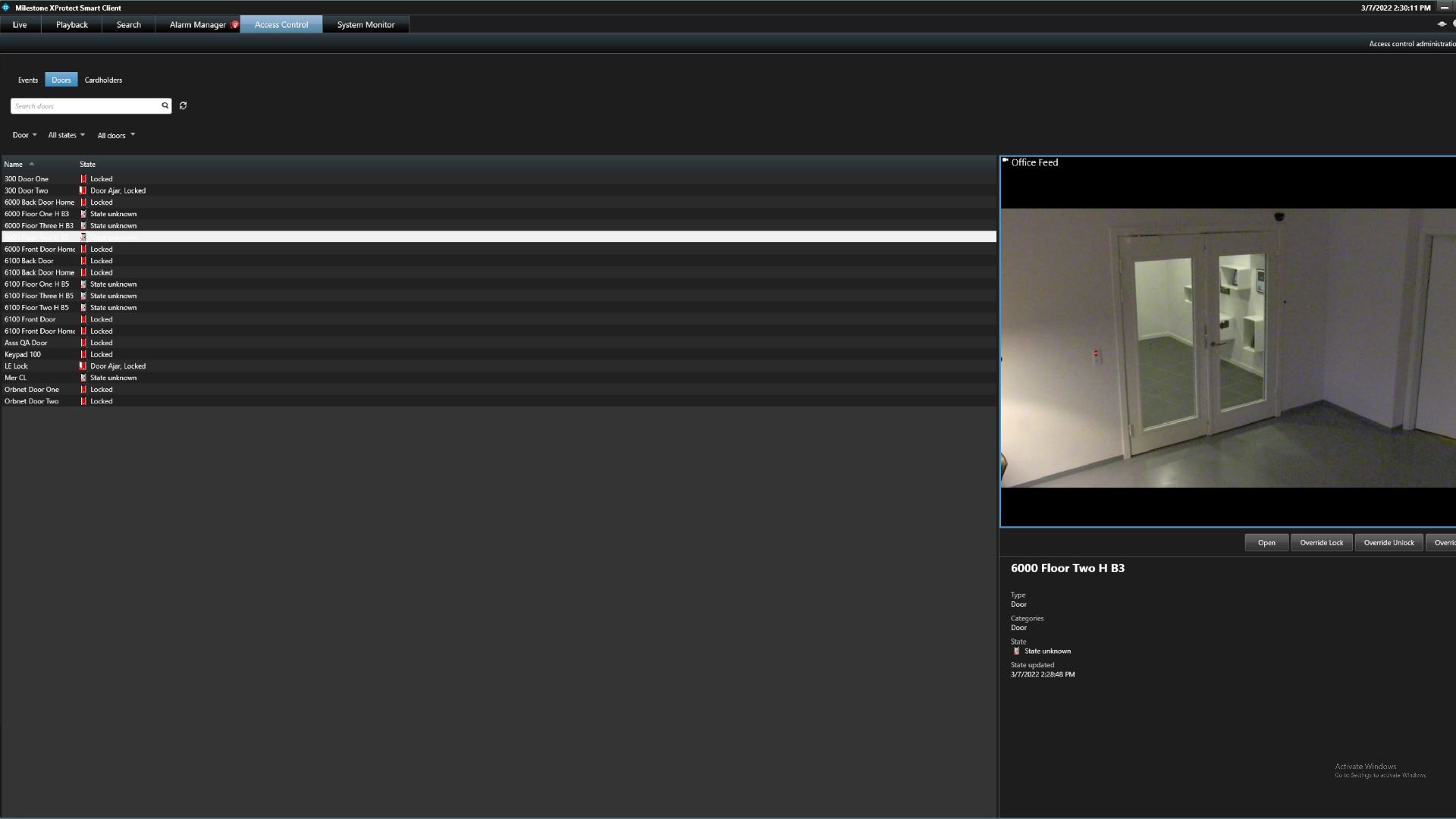Click the unknown state icon for Mer CL

click(x=83, y=378)
